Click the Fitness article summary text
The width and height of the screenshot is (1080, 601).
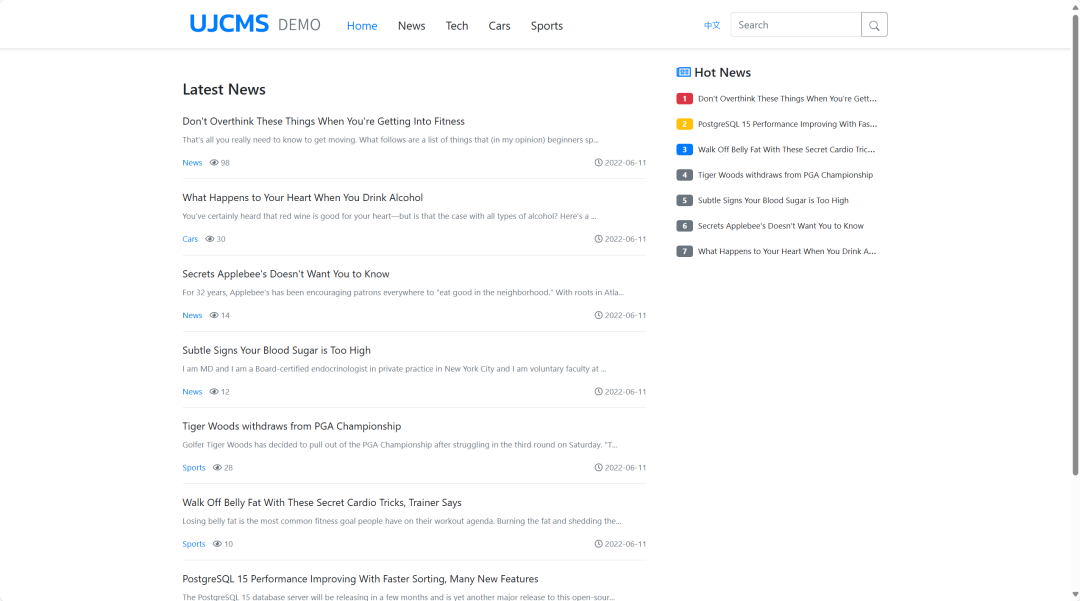[x=391, y=140]
